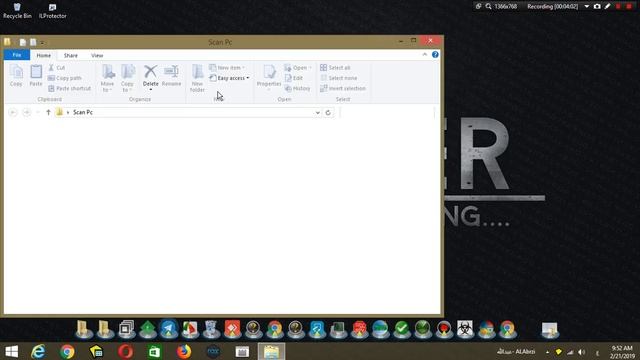Click Invert selection in ribbon

343,88
